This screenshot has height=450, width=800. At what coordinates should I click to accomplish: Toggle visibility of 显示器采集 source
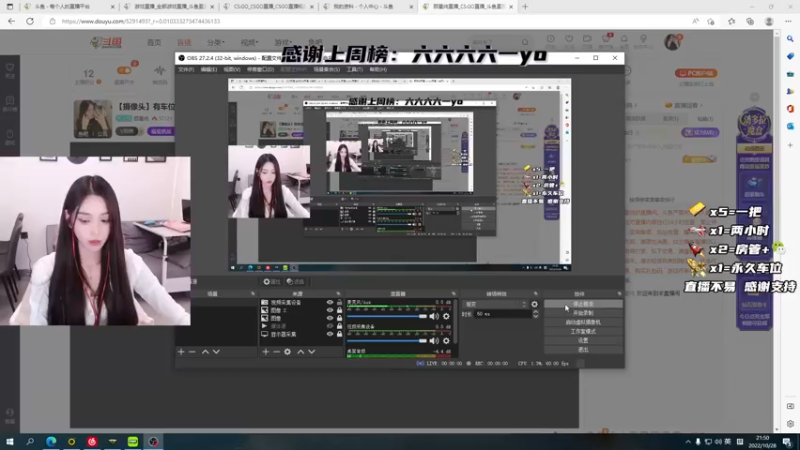click(x=330, y=334)
